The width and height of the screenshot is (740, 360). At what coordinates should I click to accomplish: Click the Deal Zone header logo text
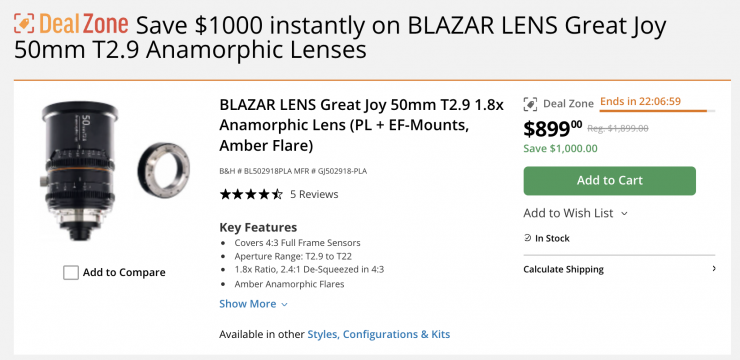click(84, 24)
